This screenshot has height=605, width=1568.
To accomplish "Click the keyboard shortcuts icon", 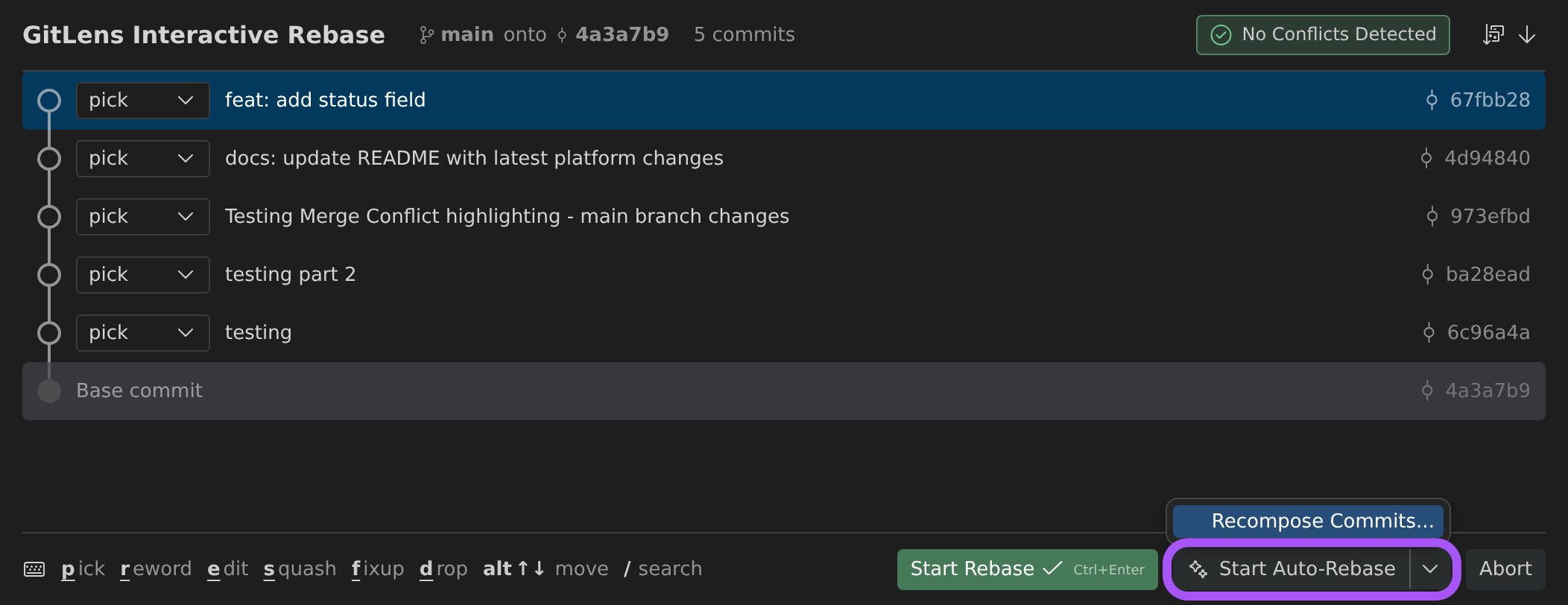I will 34,569.
